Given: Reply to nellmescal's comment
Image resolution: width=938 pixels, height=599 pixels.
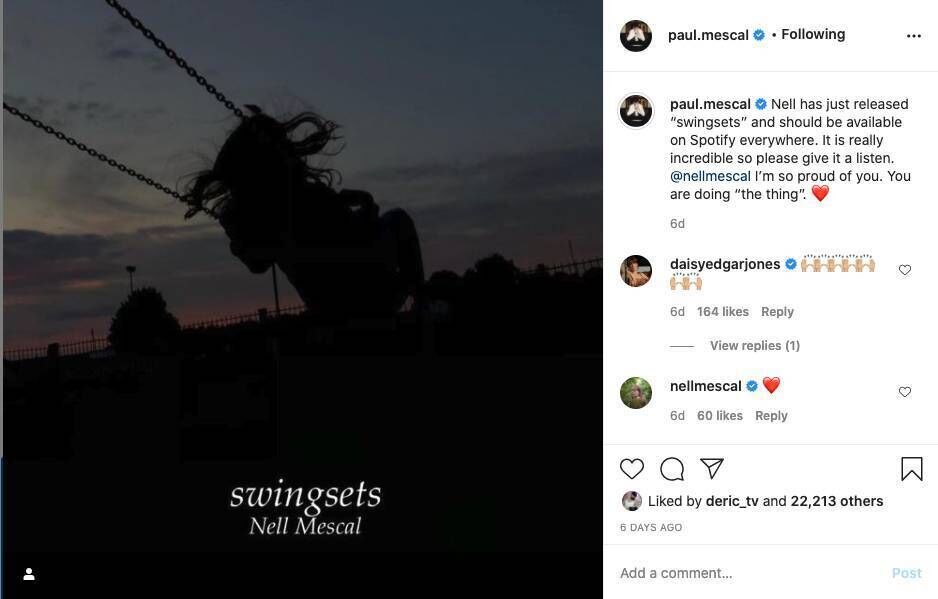Looking at the screenshot, I should pos(771,416).
